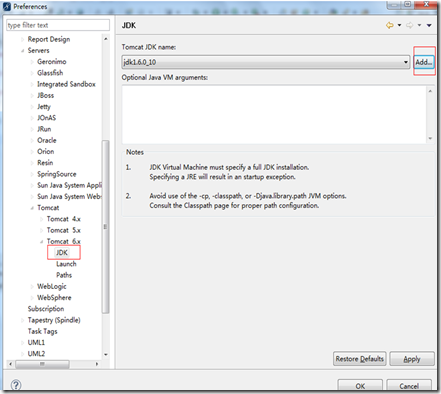Focus the type filter text field
The height and width of the screenshot is (394, 441).
(x=58, y=25)
